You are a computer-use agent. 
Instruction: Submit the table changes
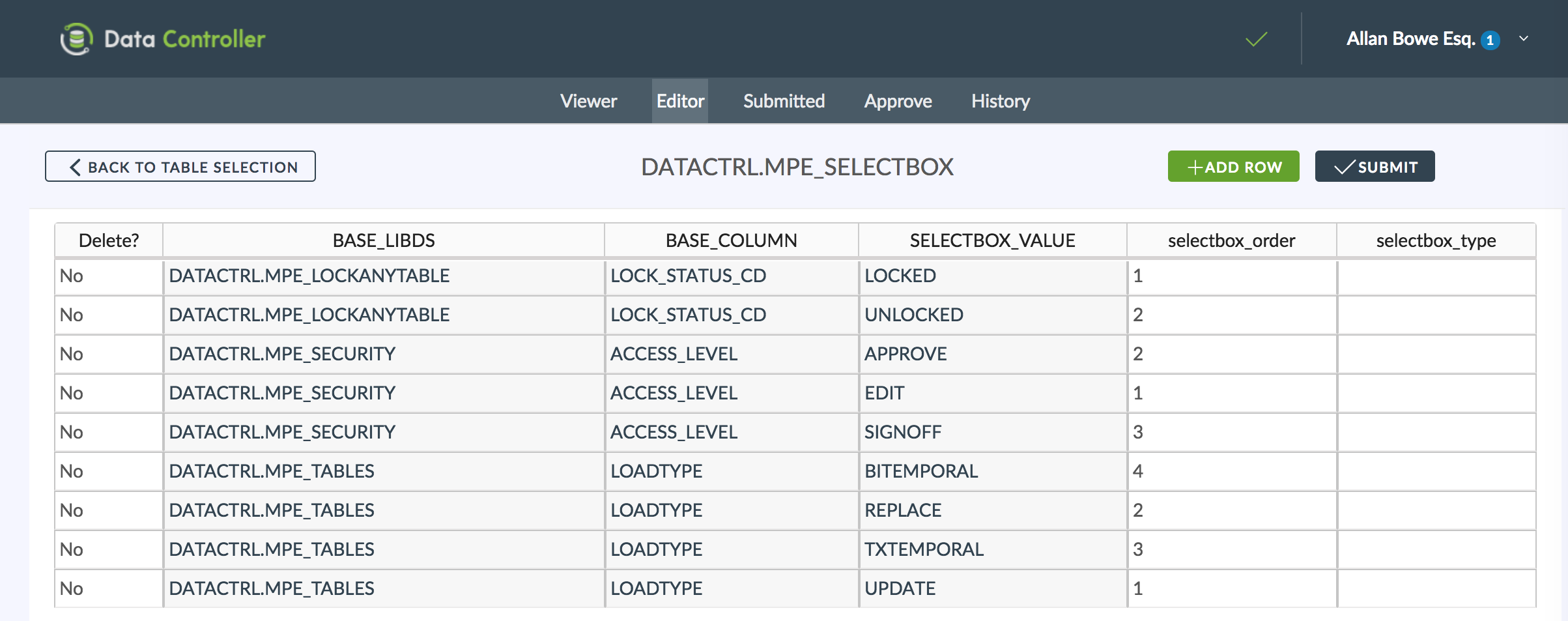pos(1375,167)
